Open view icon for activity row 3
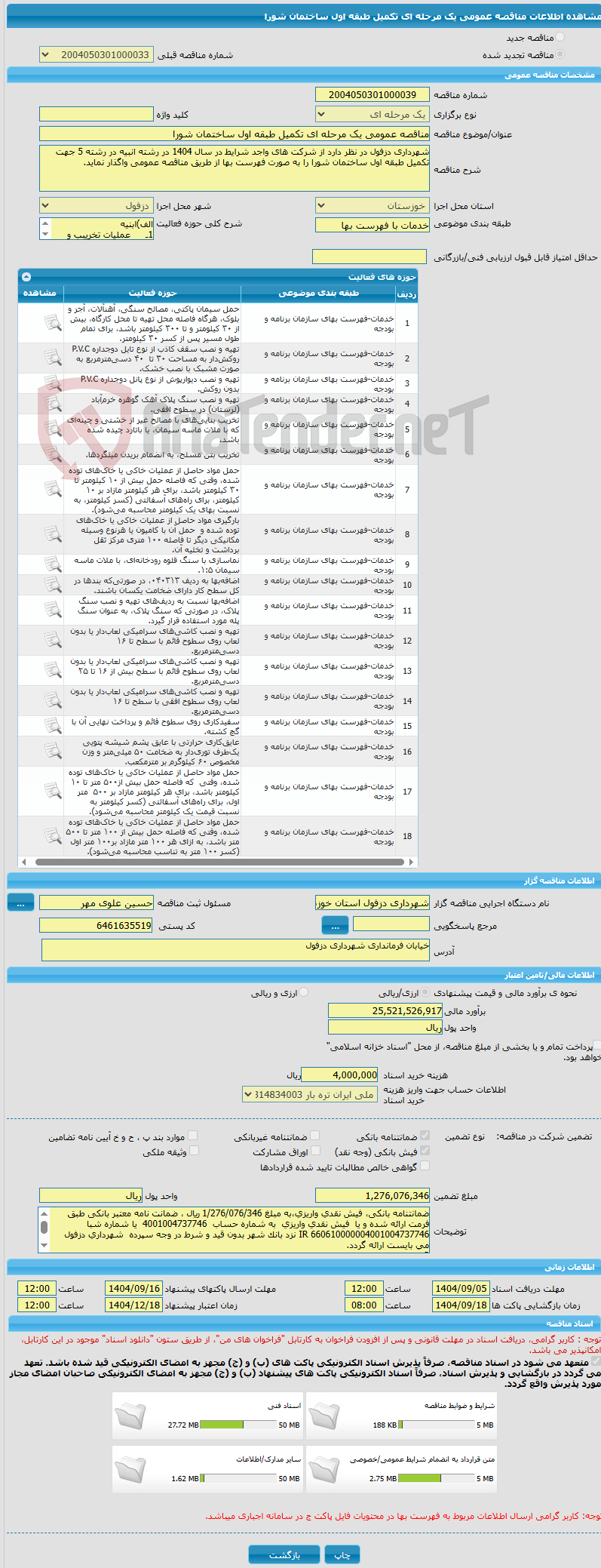 click(52, 383)
